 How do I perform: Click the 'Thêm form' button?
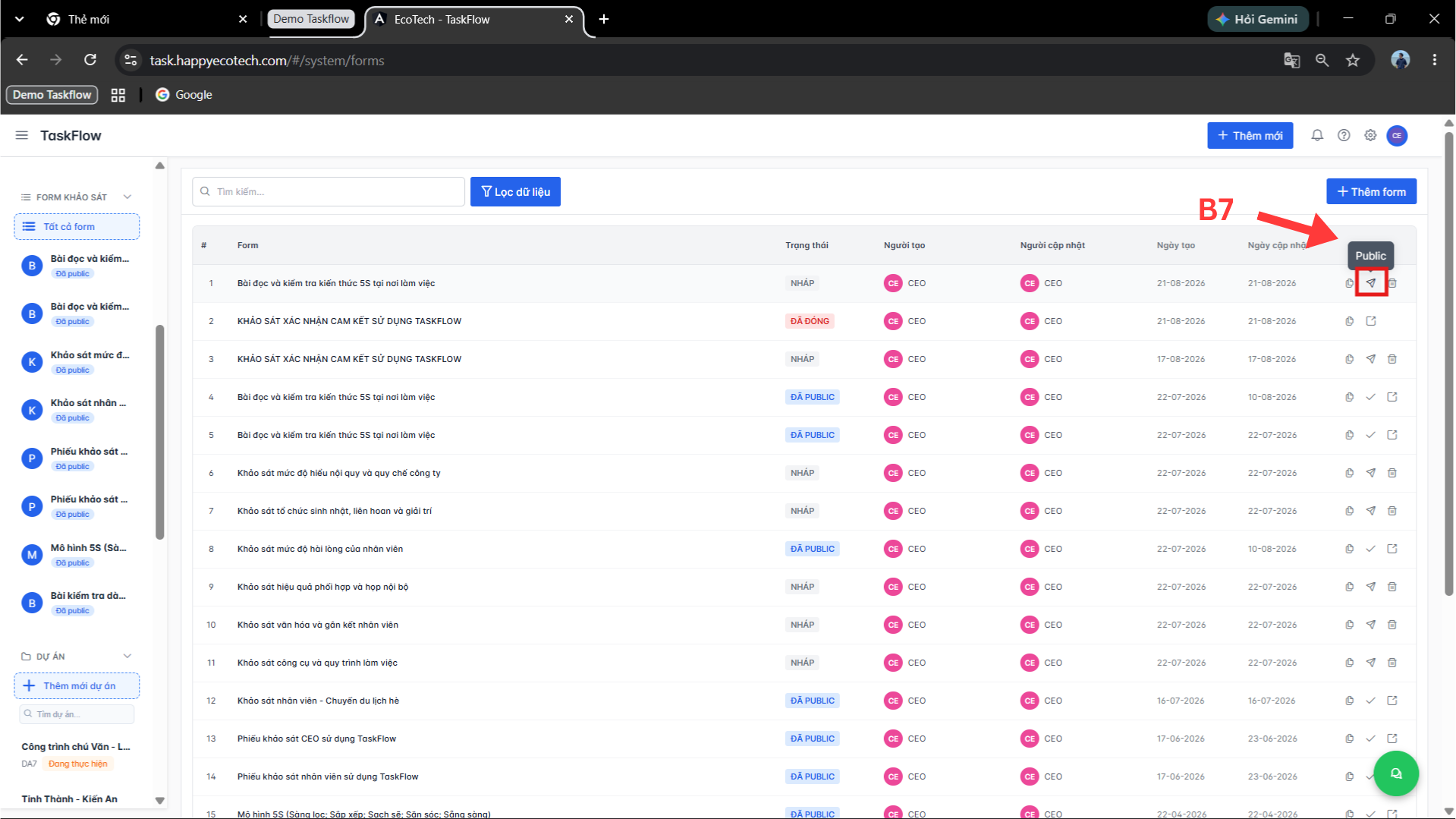tap(1371, 191)
